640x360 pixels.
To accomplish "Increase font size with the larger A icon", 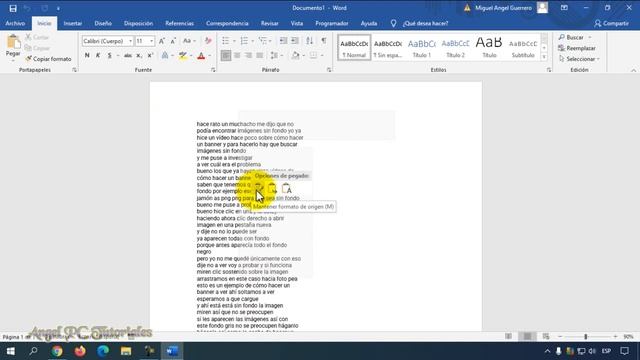I will (x=162, y=41).
